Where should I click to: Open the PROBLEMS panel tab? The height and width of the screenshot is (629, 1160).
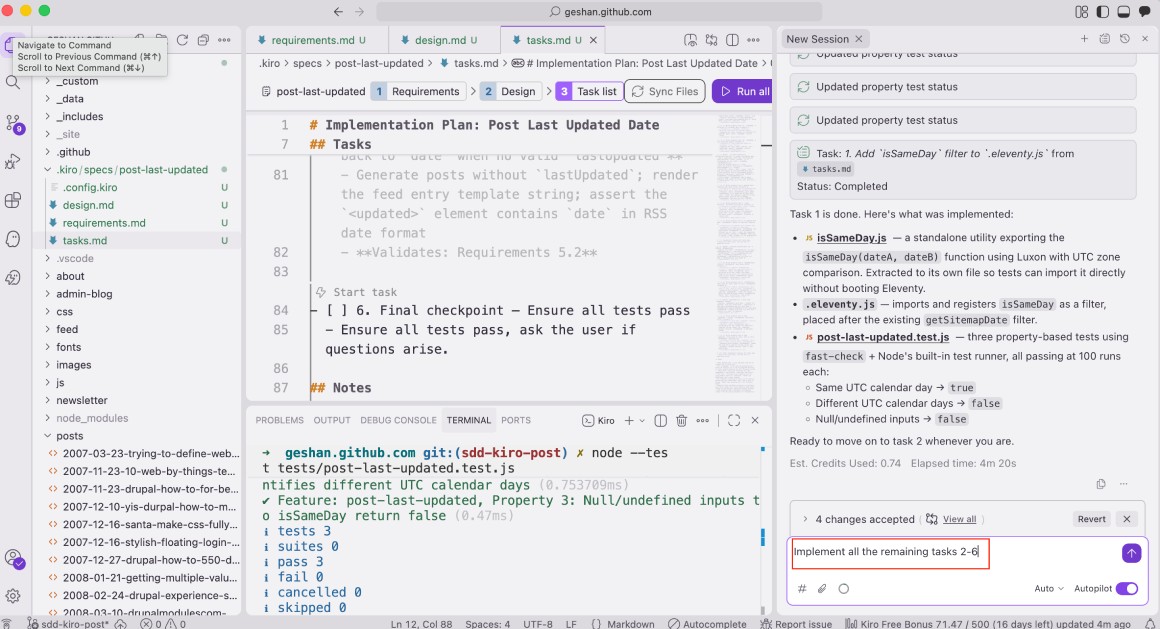280,420
